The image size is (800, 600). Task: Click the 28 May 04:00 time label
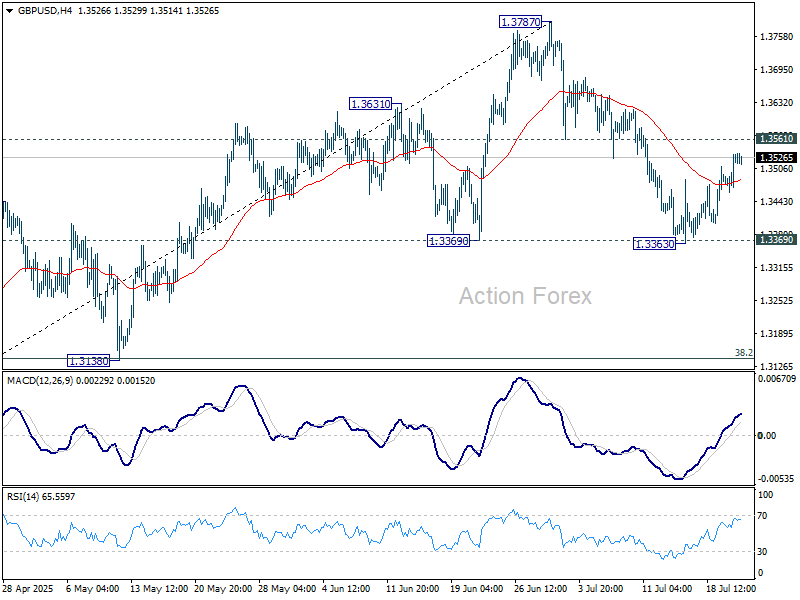click(287, 589)
